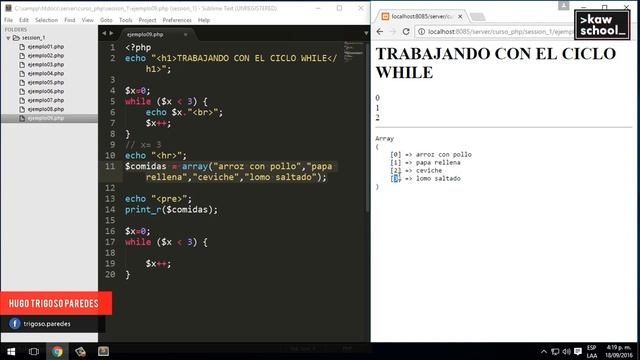Open a new browser tab
The height and width of the screenshot is (360, 640).
[477, 17]
